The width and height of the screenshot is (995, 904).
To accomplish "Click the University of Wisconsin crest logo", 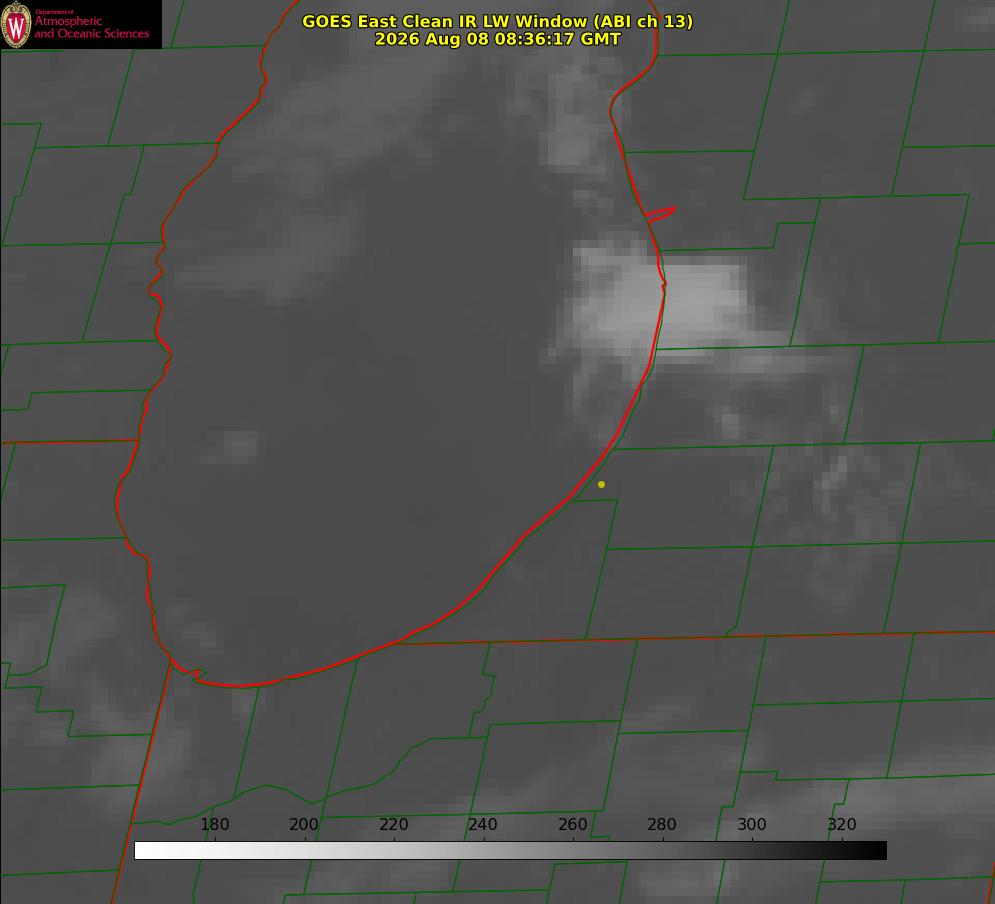I will (16, 25).
